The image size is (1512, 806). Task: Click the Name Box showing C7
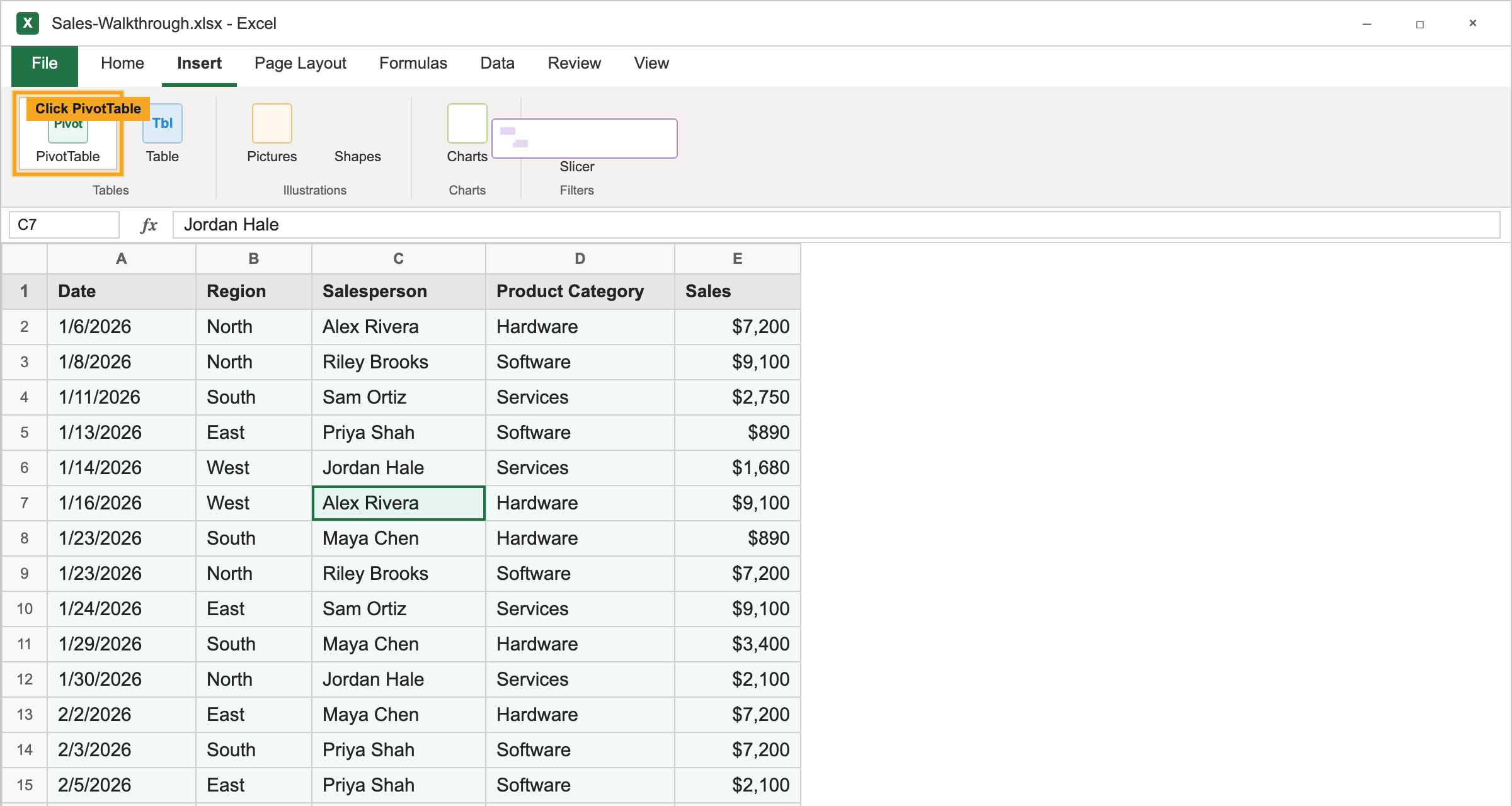point(64,225)
